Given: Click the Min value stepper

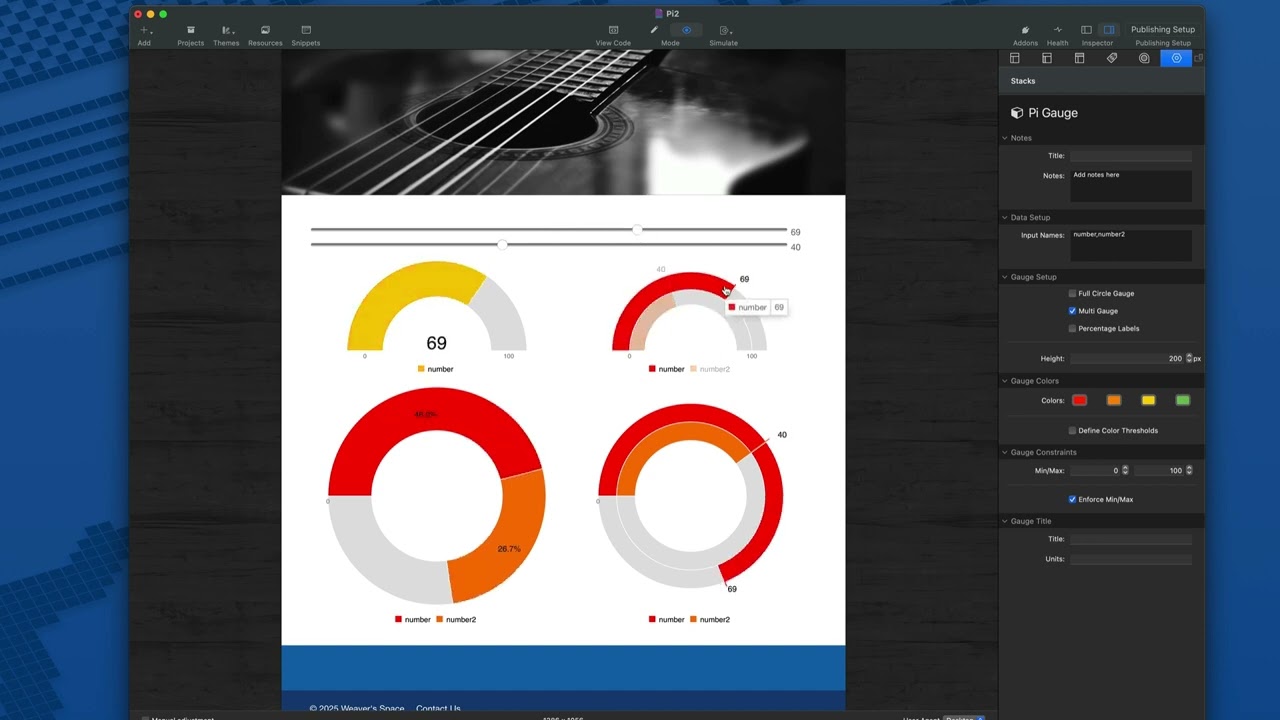Looking at the screenshot, I should (x=1125, y=470).
